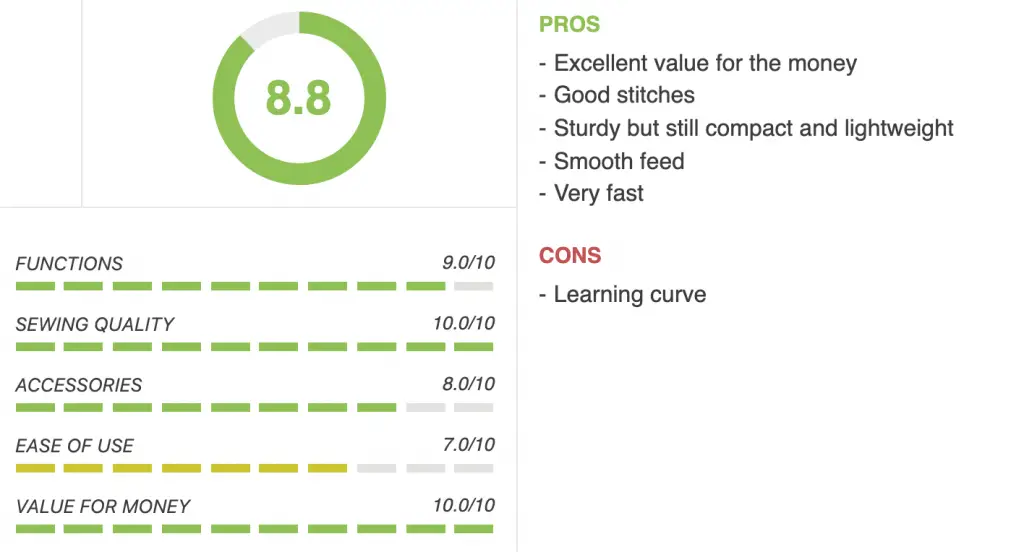This screenshot has height=552, width=1024.
Task: Select 'Excellent value for the money' text
Action: coord(705,63)
